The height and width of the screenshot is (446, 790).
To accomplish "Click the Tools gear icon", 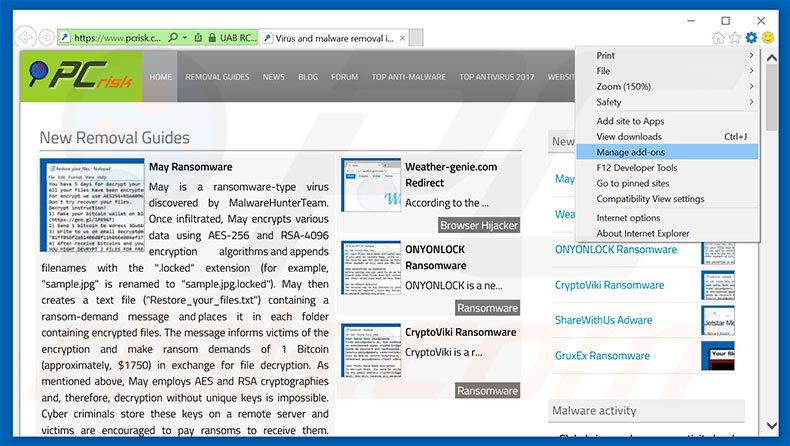I will [x=751, y=38].
